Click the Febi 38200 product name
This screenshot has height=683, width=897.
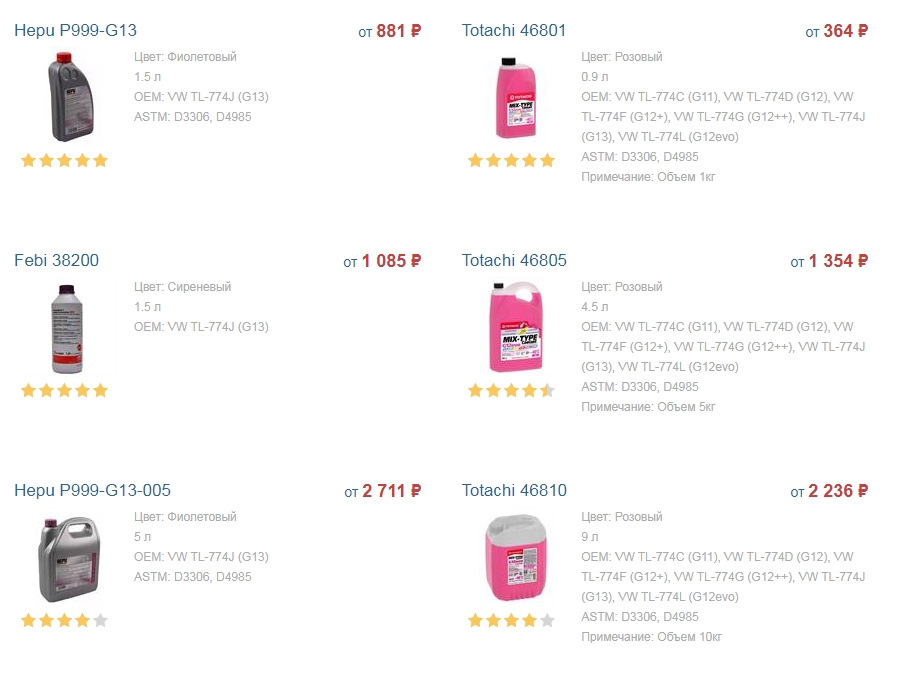click(x=56, y=261)
